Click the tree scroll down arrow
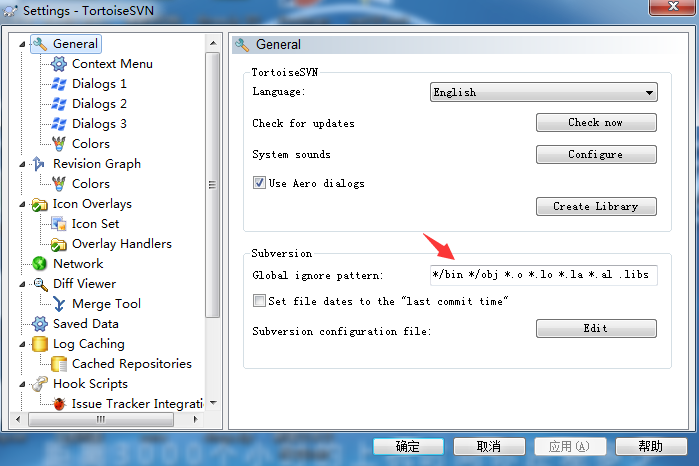This screenshot has height=466, width=699. [x=213, y=403]
